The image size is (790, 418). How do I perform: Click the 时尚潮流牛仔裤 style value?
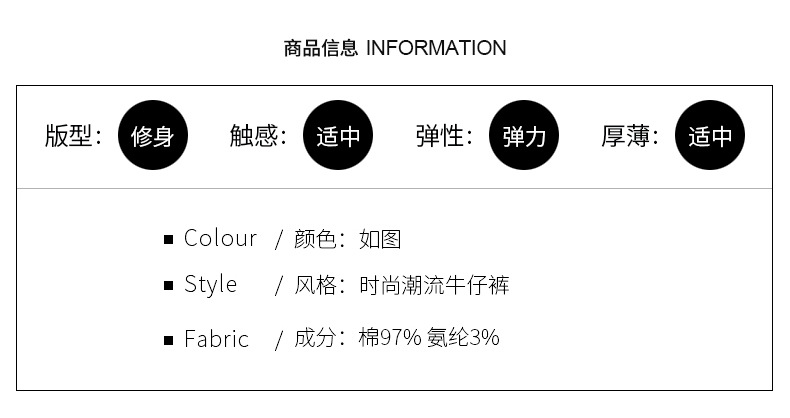[x=434, y=286]
